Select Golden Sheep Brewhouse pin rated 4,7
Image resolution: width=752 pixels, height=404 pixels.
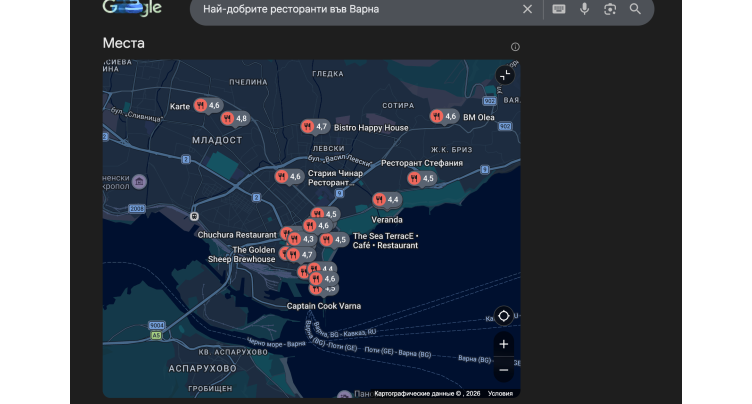300,255
